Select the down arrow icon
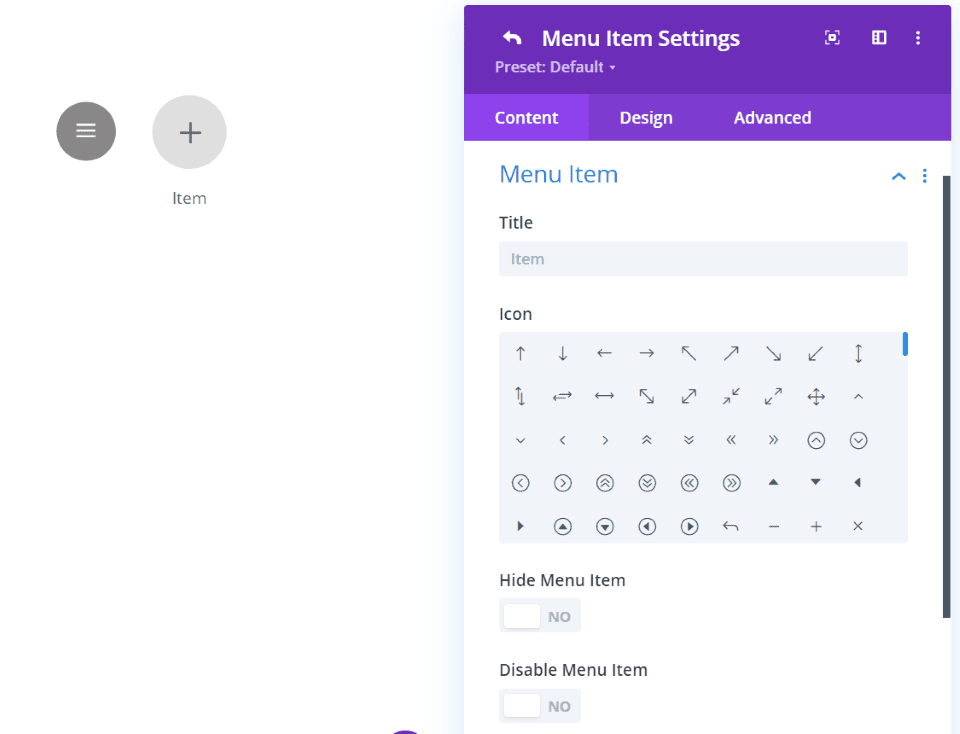The image size is (960, 734). pyautogui.click(x=563, y=353)
